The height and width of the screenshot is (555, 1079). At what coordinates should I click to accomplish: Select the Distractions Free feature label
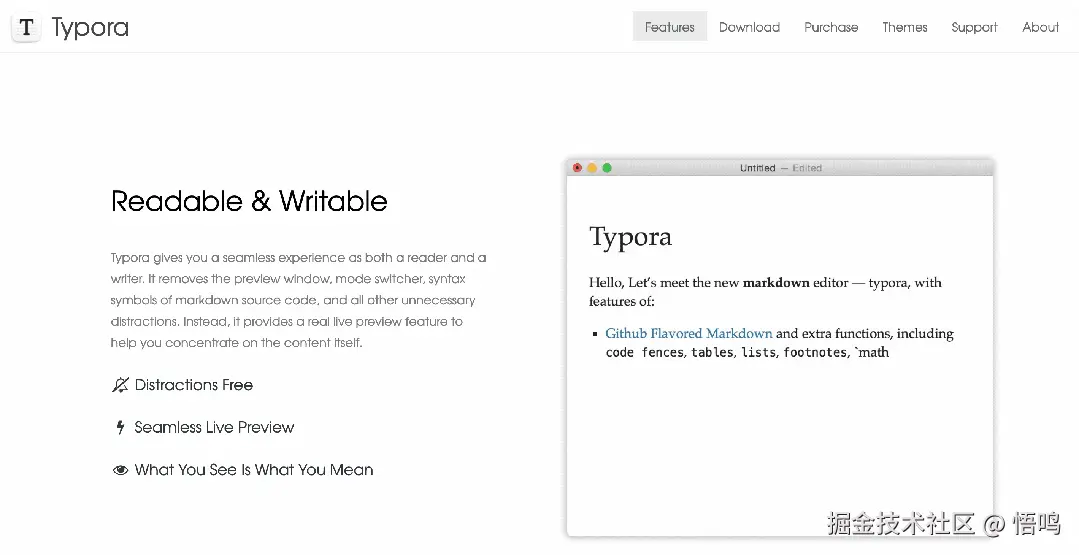coord(194,385)
